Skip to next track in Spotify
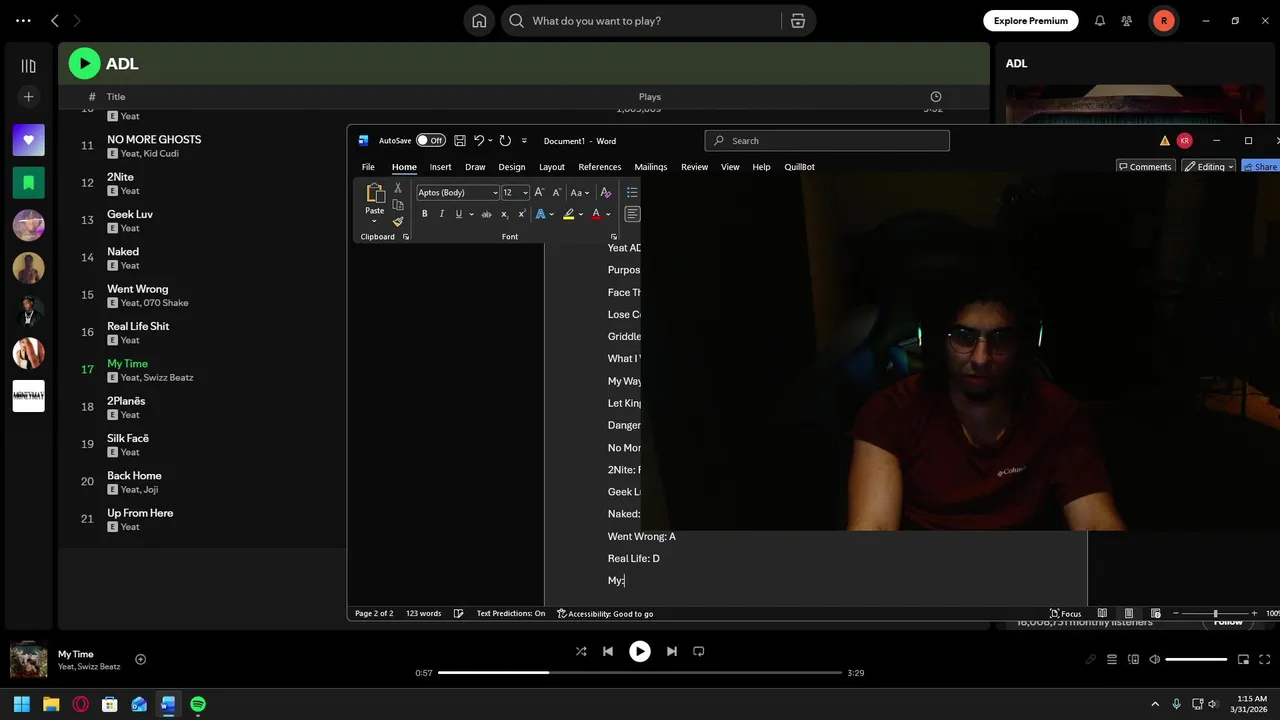 pyautogui.click(x=672, y=651)
